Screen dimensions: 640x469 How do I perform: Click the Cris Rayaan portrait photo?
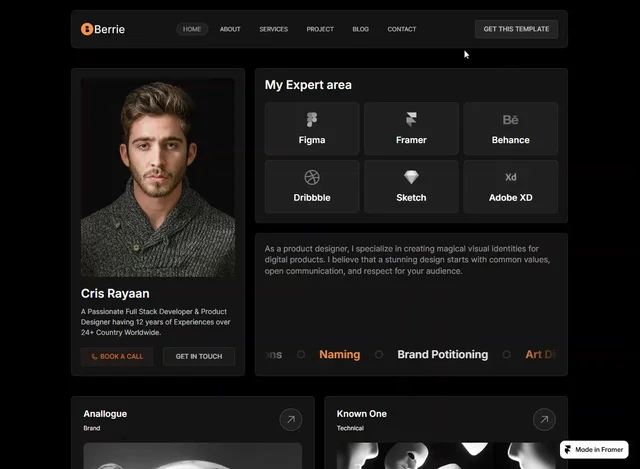click(x=158, y=178)
